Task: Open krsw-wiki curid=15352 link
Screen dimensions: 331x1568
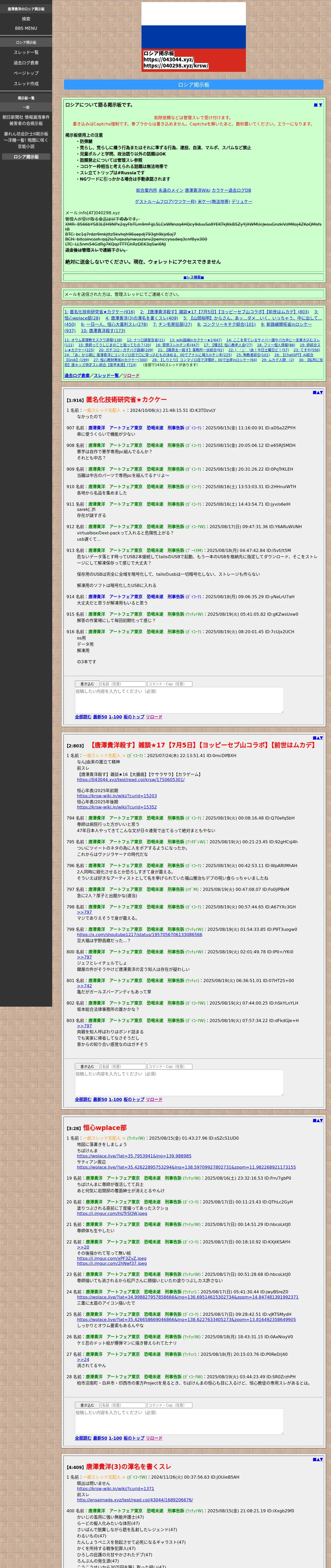Action: 117,807
